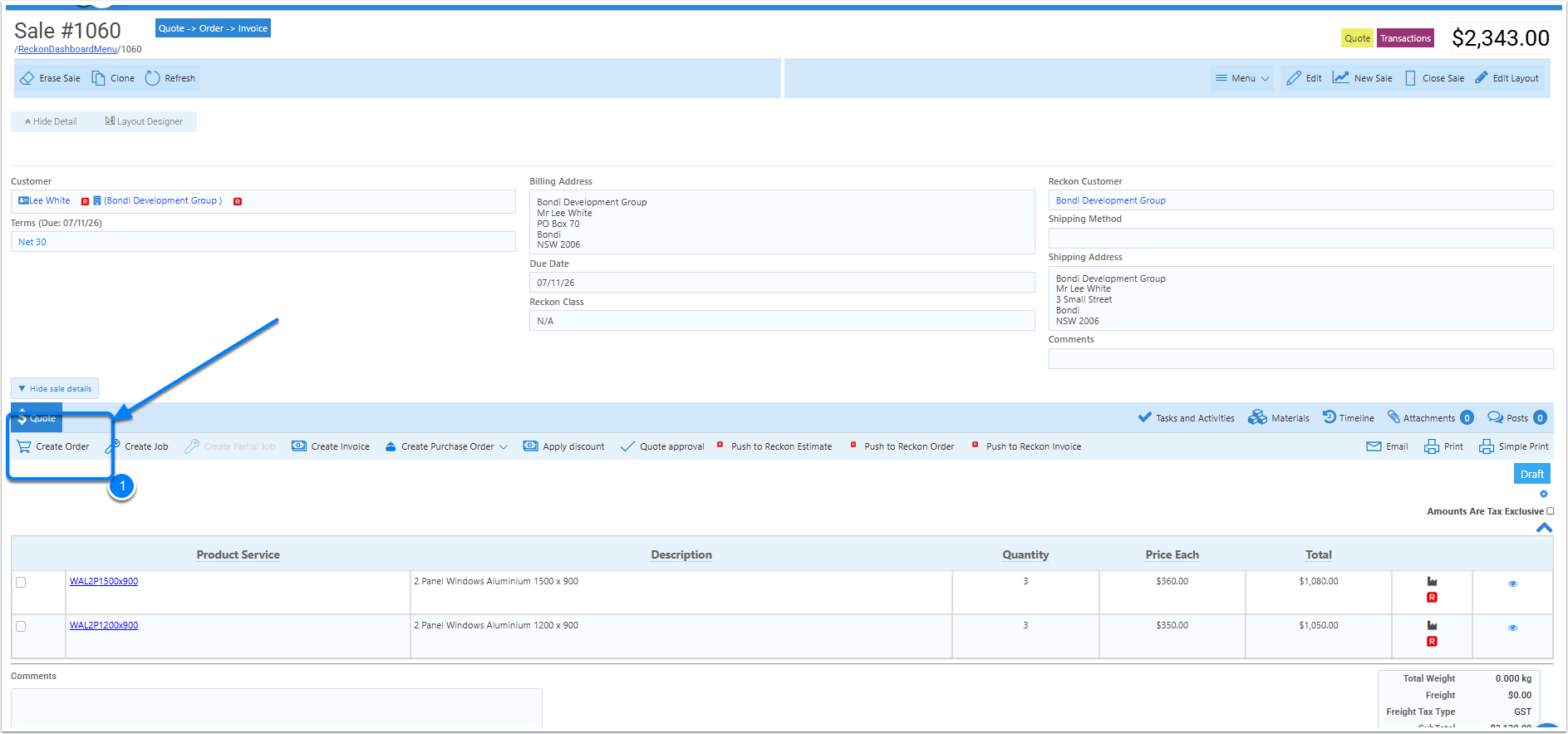
Task: Click Create Job wrench icon
Action: click(112, 446)
